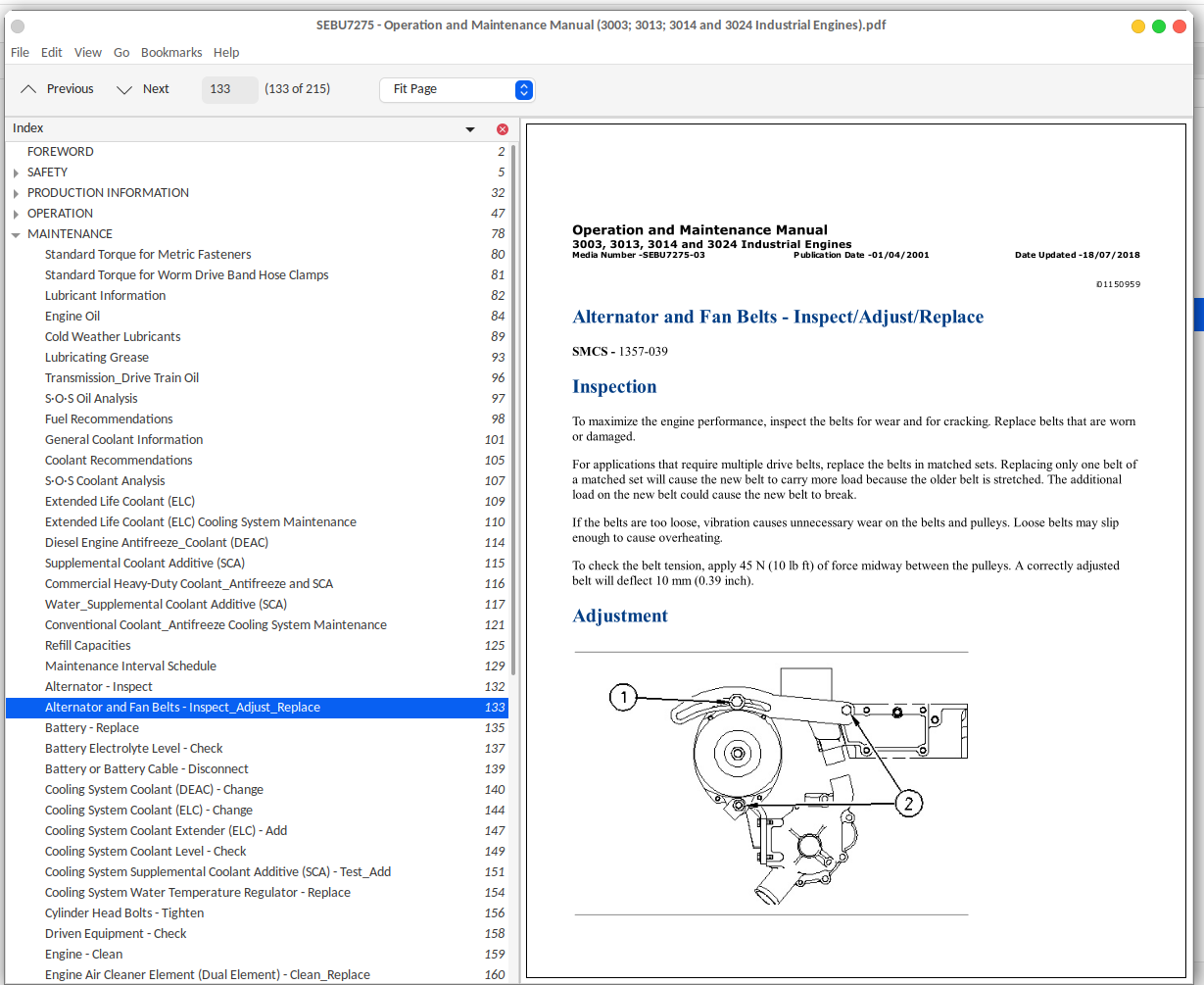Open the File menu
Image resolution: width=1204 pixels, height=985 pixels.
point(20,52)
